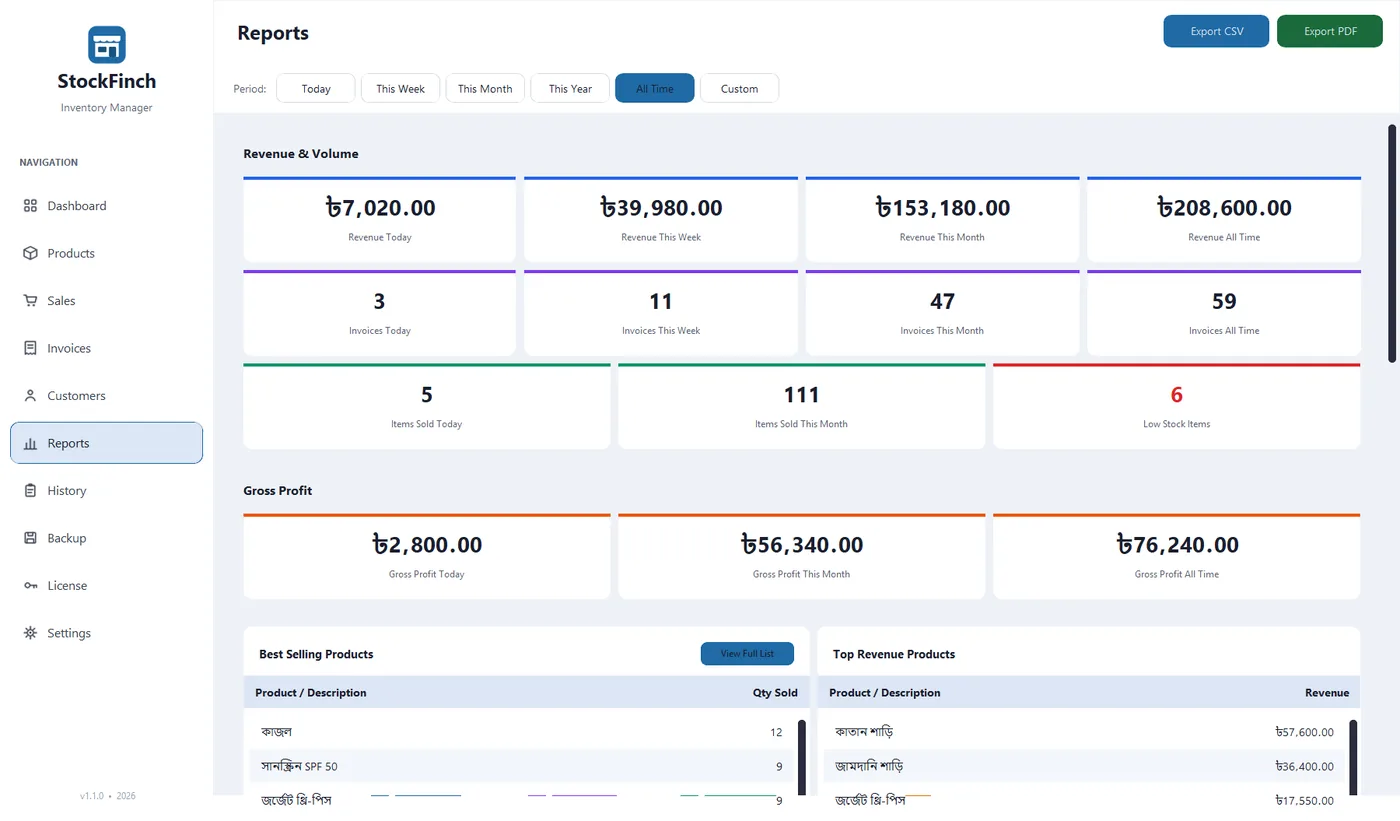Click the Top Revenue Products table scrollbar
The image size is (1400, 821).
(x=1353, y=757)
